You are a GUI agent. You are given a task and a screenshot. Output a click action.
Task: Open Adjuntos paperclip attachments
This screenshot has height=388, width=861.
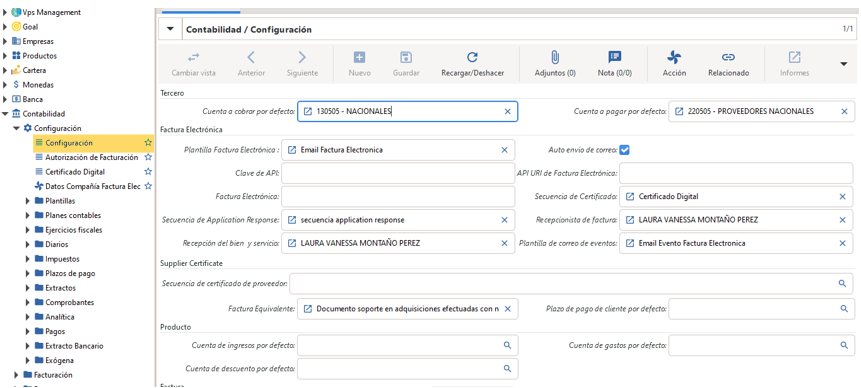click(x=555, y=57)
